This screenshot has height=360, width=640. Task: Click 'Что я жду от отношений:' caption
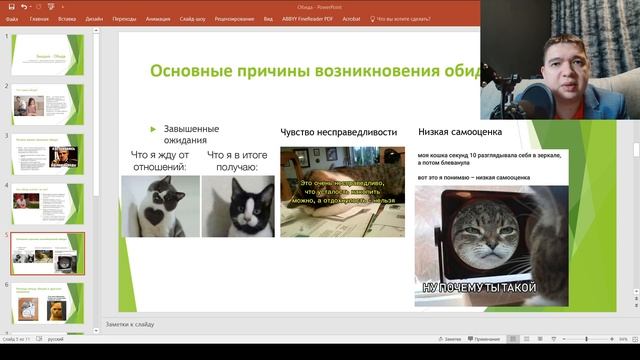[x=160, y=161]
